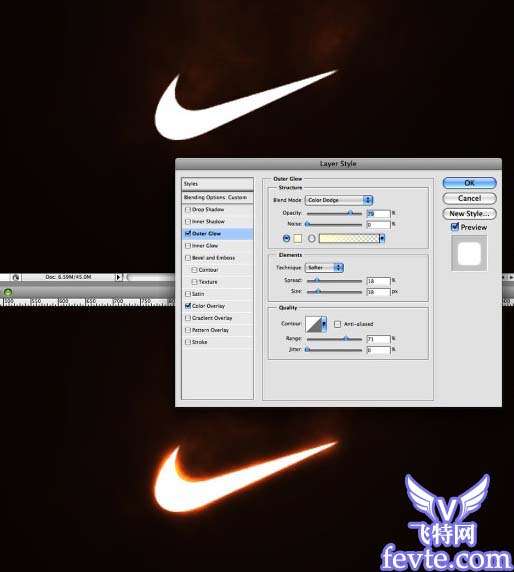The height and width of the screenshot is (572, 514).
Task: Select the Outer Glow row label
Action: 206,233
